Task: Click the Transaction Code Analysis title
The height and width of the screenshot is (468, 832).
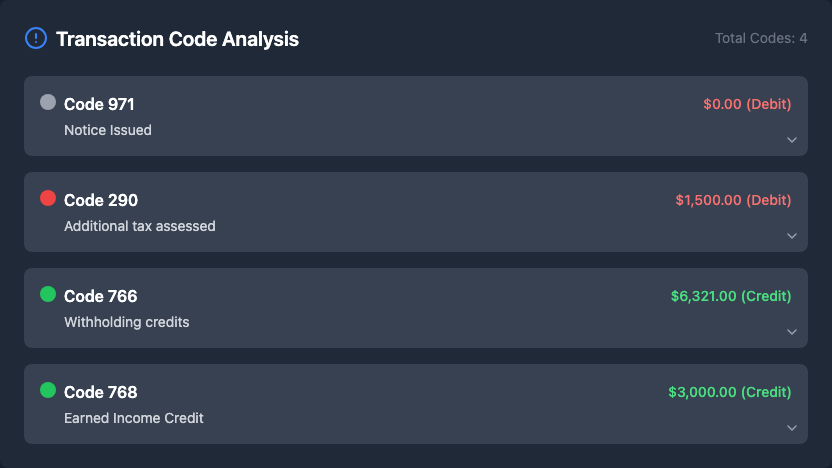Action: (x=177, y=39)
